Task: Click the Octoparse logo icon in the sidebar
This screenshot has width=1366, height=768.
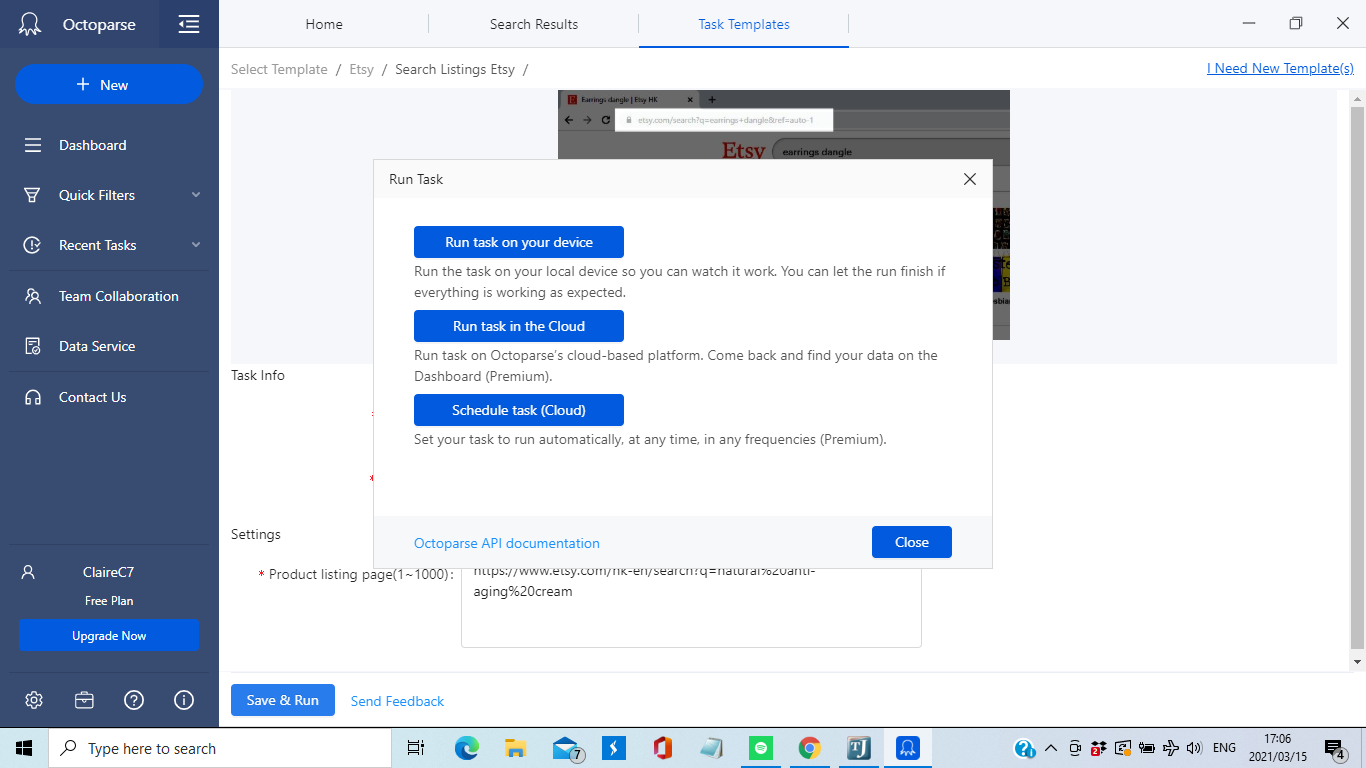Action: click(30, 24)
